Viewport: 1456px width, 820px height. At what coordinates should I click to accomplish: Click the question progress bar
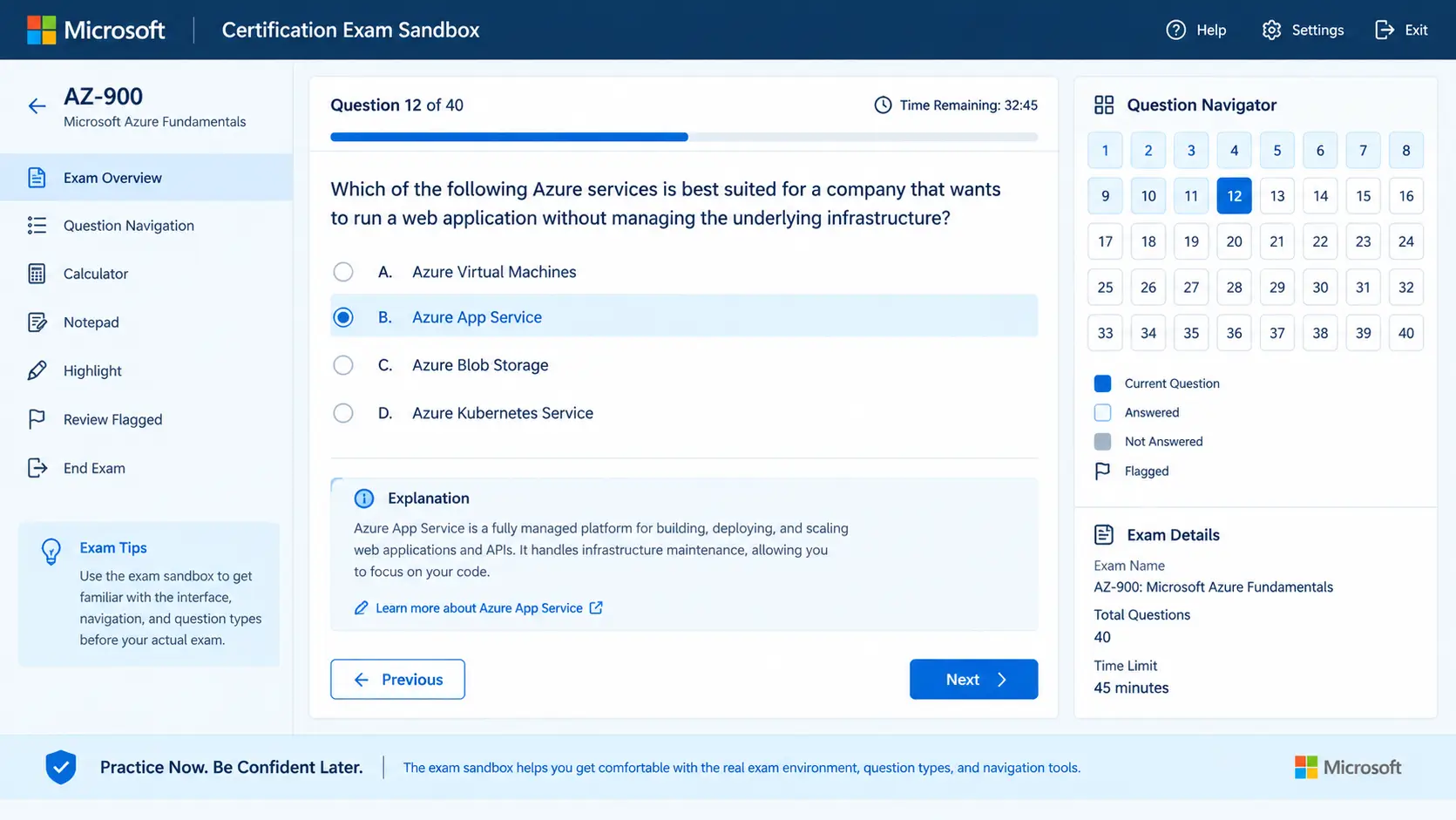684,137
